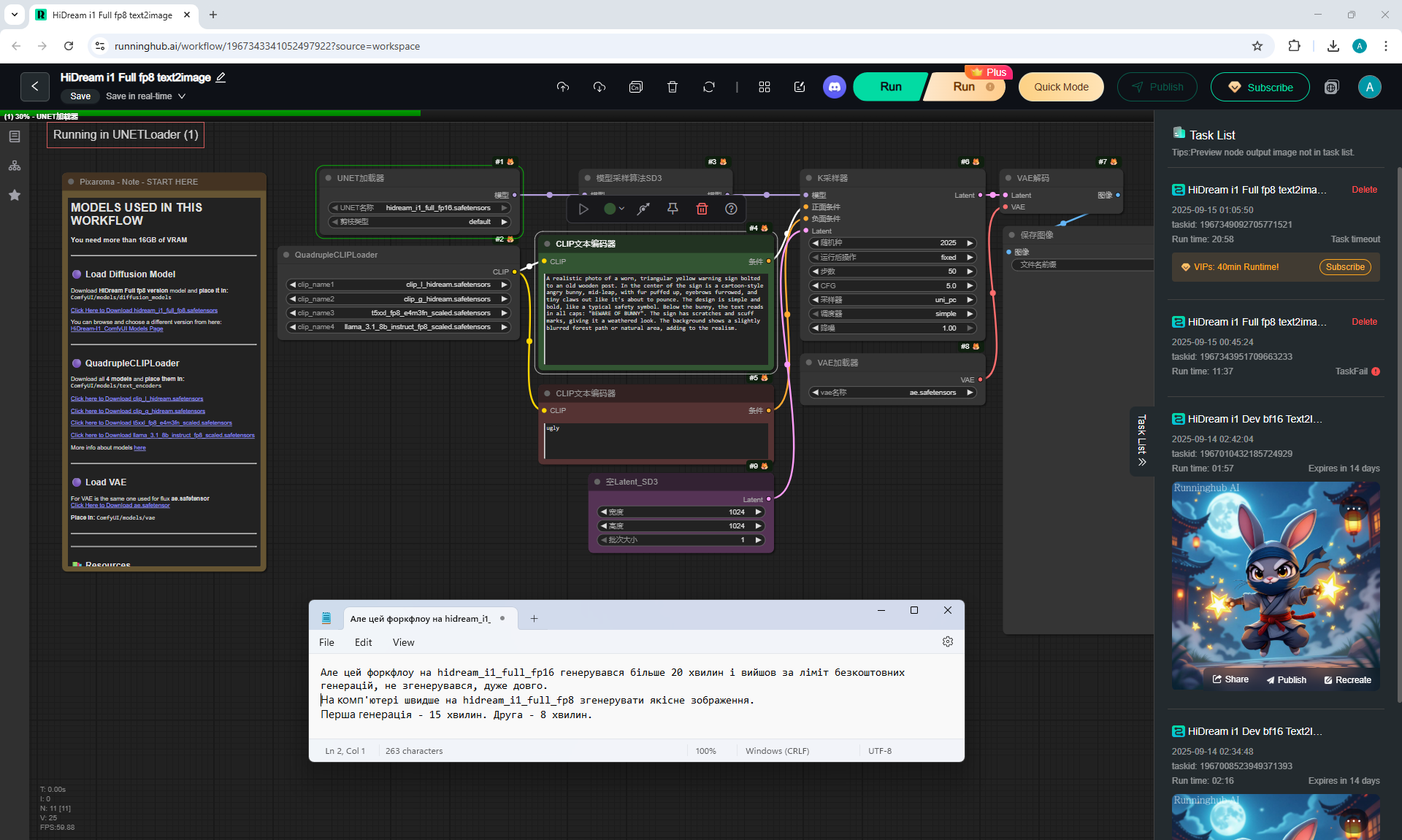
Task: Open the View menu in Notepad
Action: coord(403,642)
